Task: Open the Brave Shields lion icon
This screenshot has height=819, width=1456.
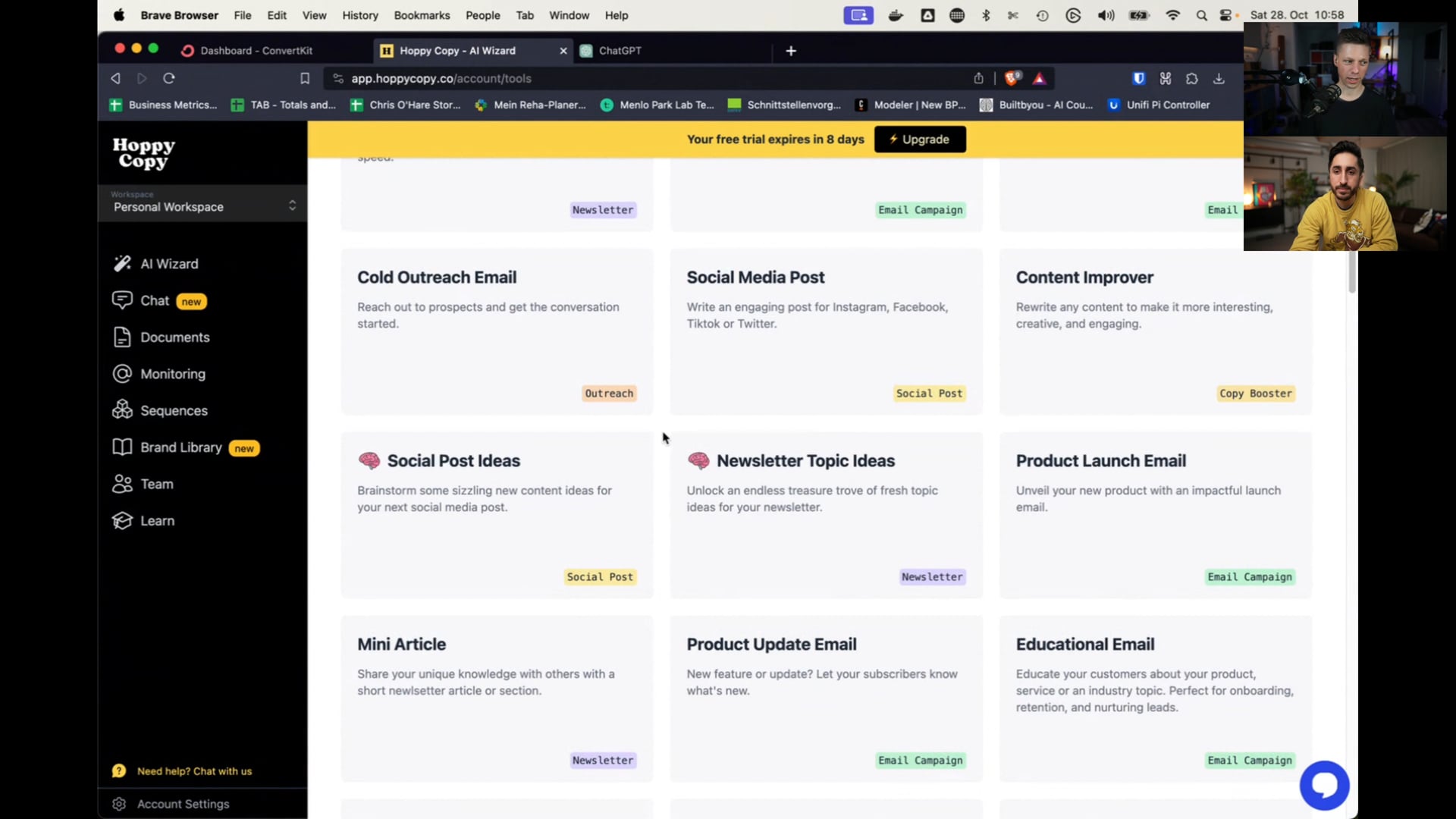Action: point(1012,78)
